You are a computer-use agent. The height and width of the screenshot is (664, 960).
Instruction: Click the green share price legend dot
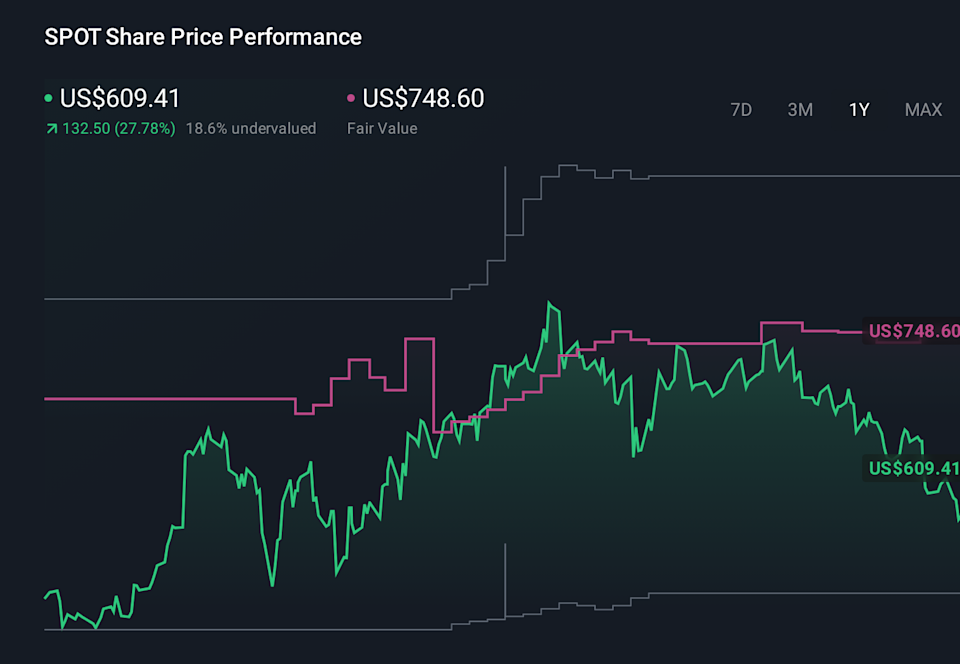[46, 98]
